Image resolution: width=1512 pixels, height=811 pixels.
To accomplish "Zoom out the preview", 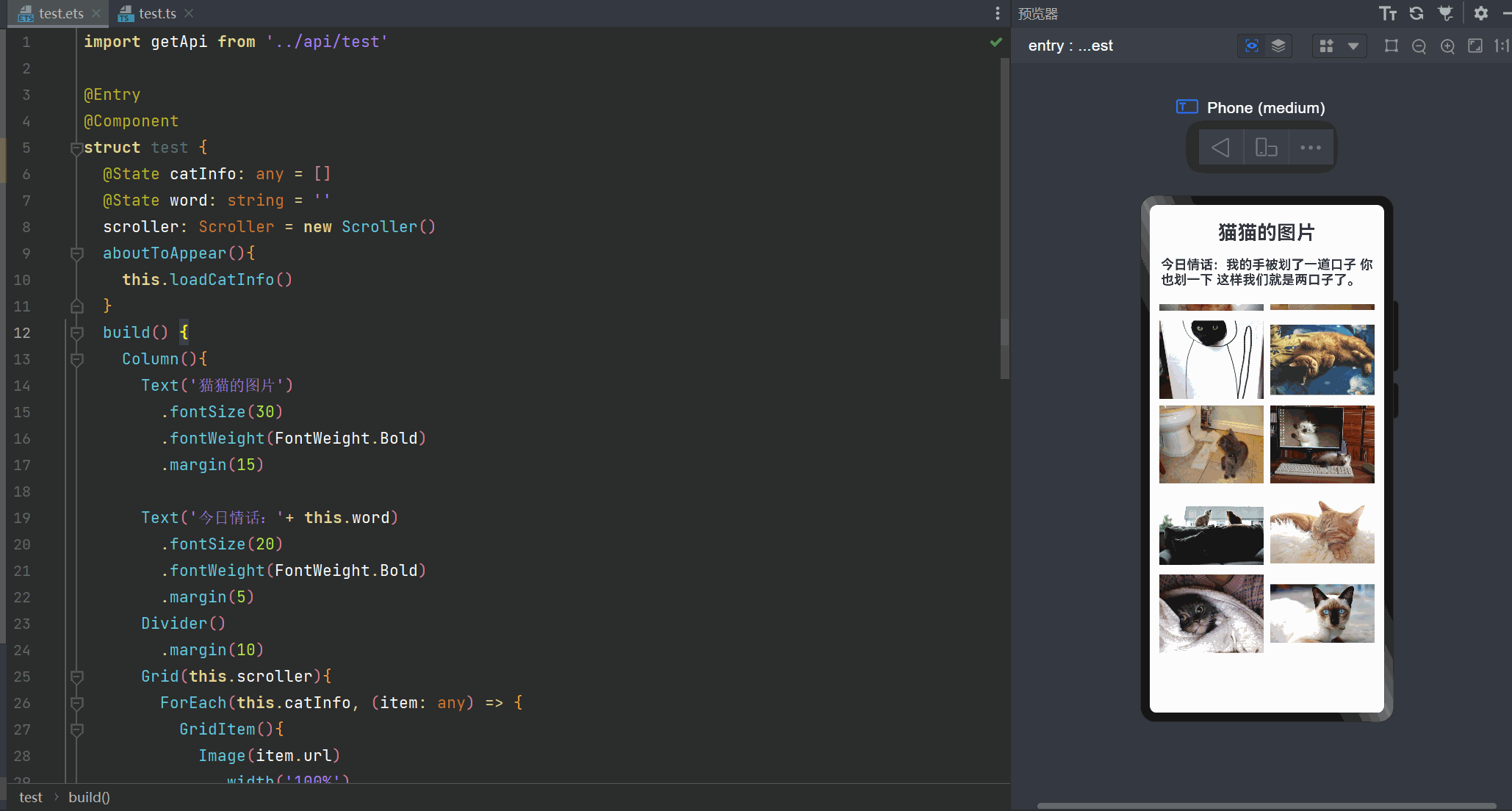I will coord(1419,46).
